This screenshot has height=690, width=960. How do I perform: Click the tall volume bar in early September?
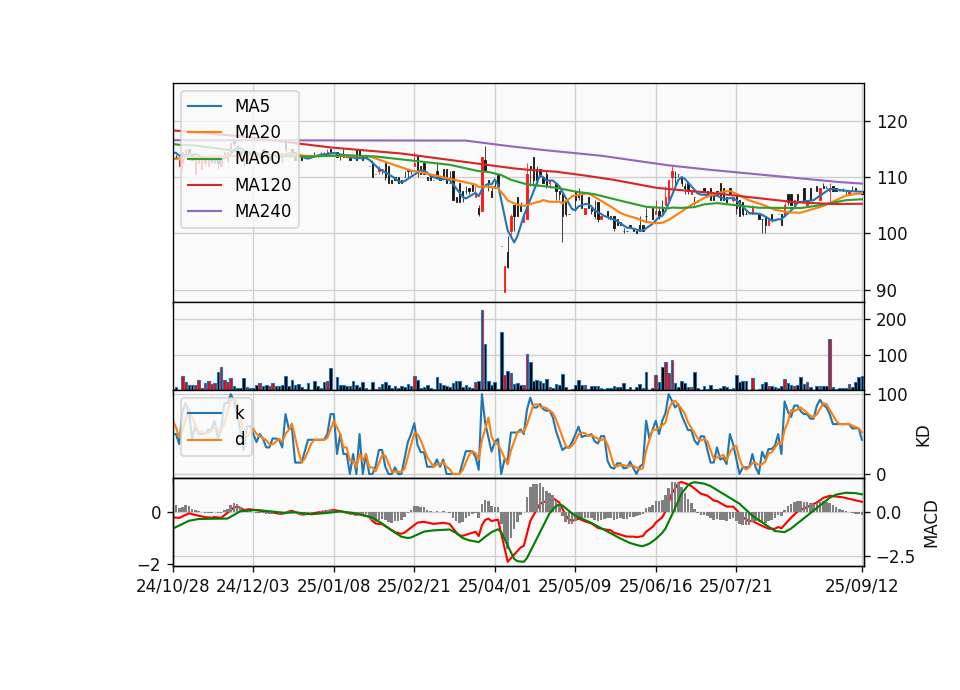830,364
